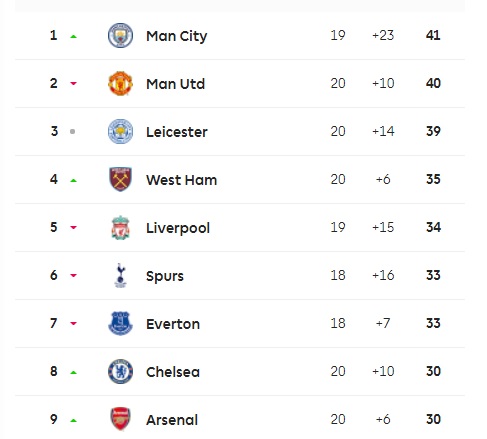Click the West Ham crest icon

(120, 179)
